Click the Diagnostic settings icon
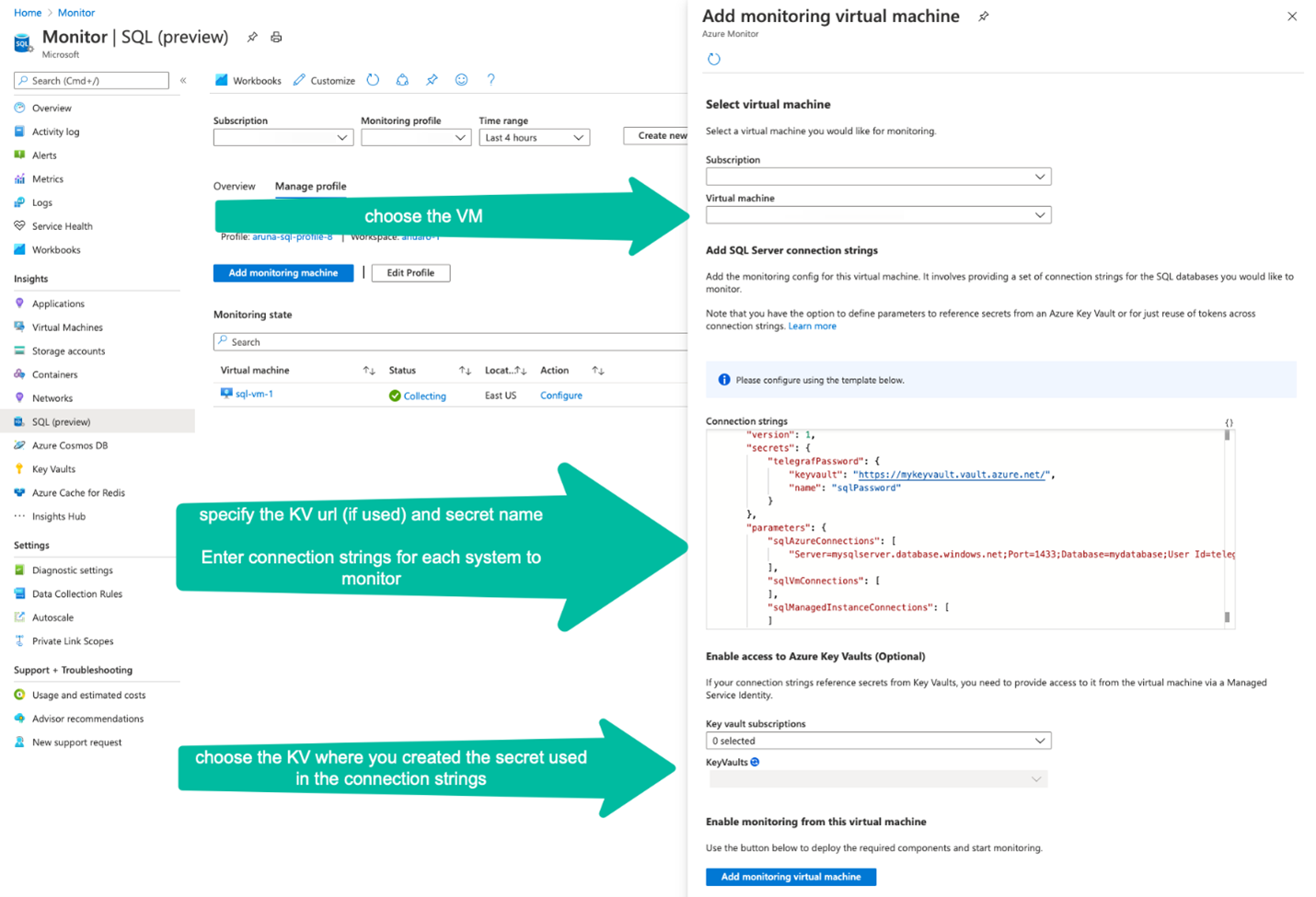The height and width of the screenshot is (897, 1316). pos(19,570)
